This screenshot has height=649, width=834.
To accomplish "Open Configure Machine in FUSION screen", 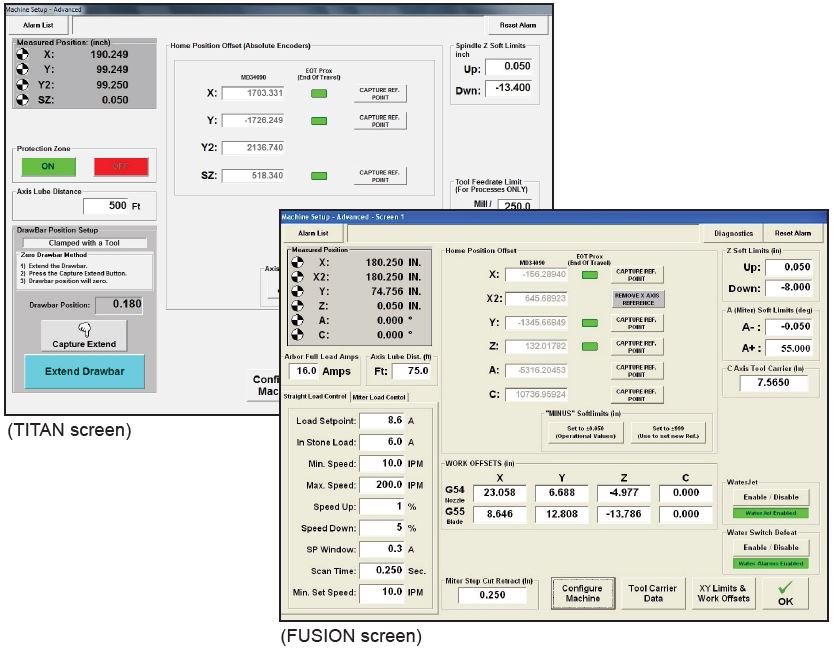I will 582,593.
